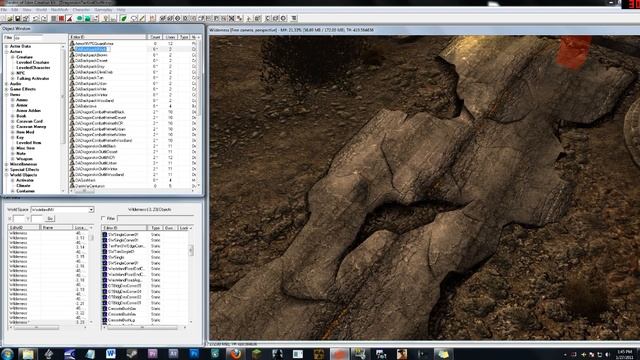Click the Go button in Cell View
The width and height of the screenshot is (640, 360).
click(x=50, y=219)
